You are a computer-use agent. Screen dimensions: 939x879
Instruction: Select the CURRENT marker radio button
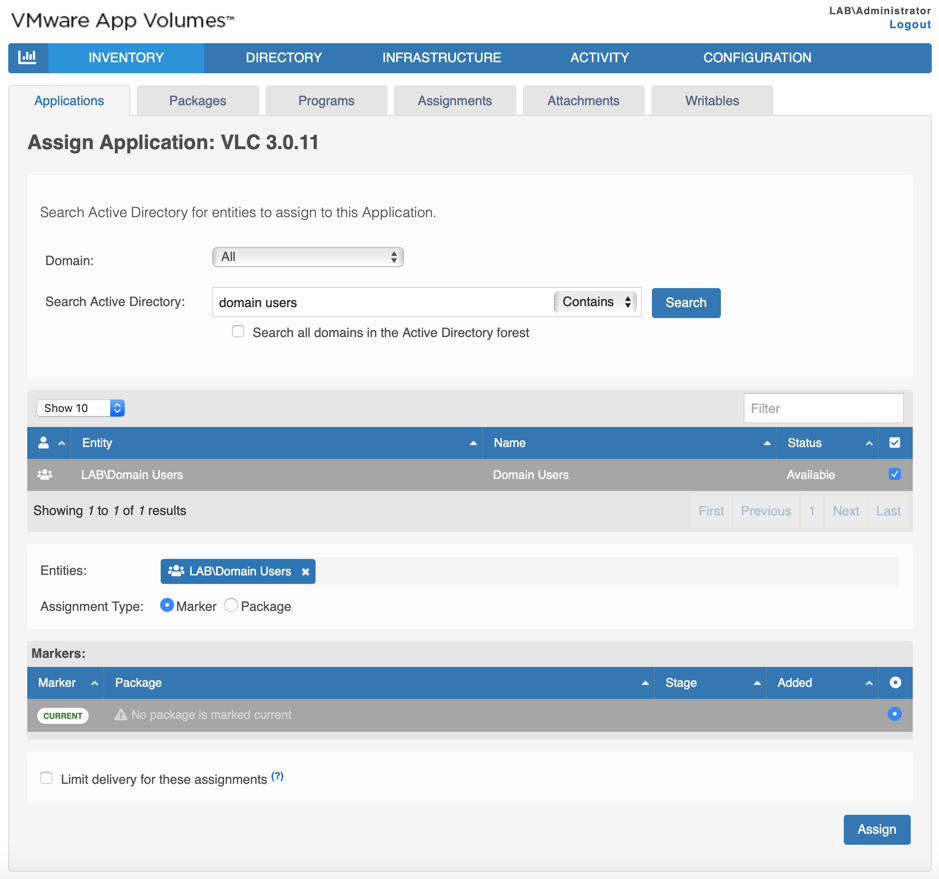point(895,715)
